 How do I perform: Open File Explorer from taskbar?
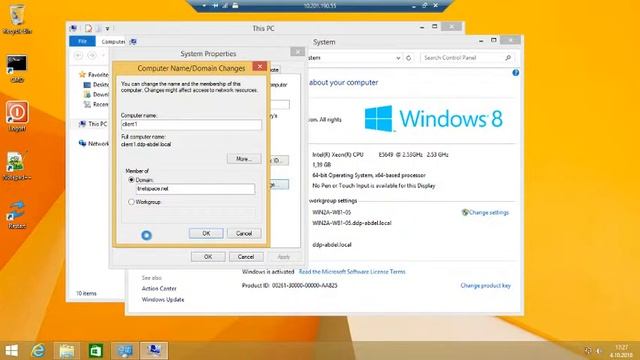tap(67, 351)
